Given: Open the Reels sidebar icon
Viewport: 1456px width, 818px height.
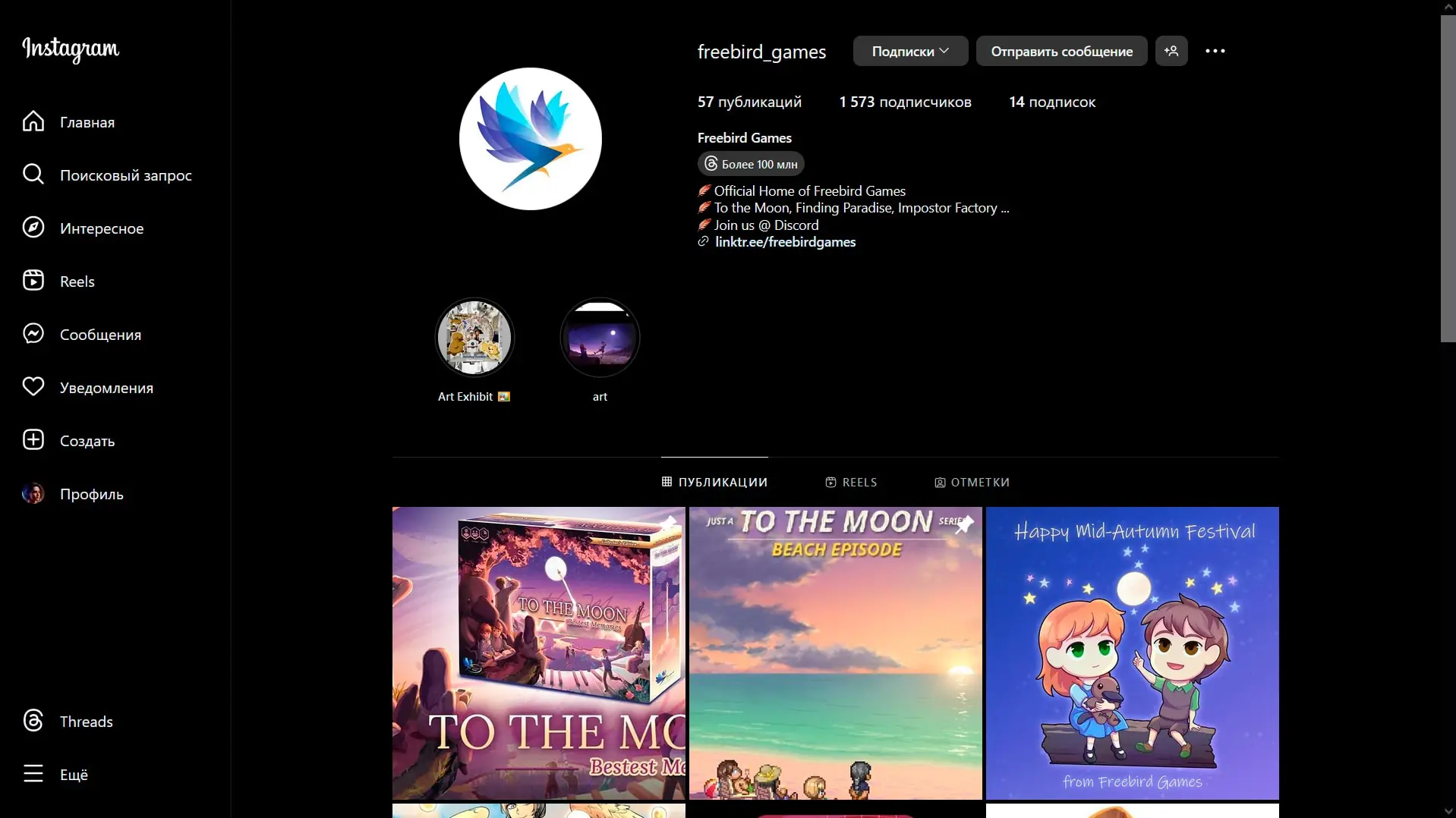Looking at the screenshot, I should tap(33, 281).
